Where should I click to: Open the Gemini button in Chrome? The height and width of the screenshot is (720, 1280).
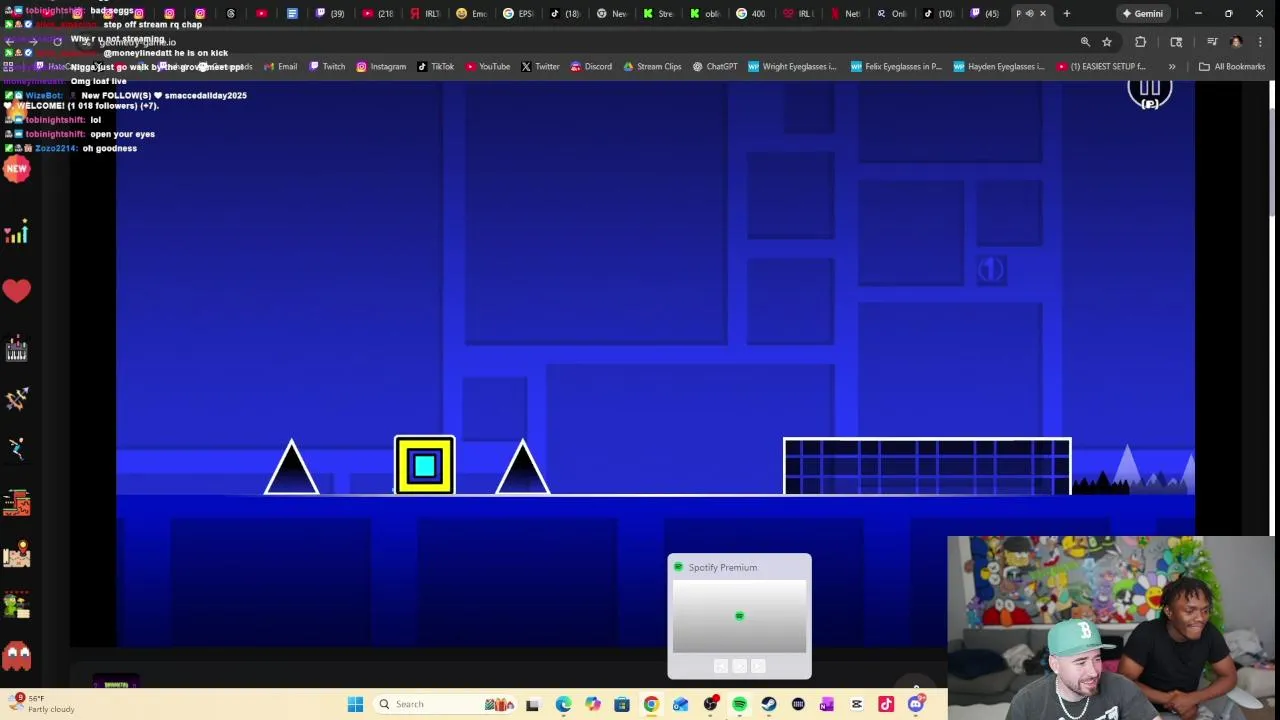[1142, 14]
